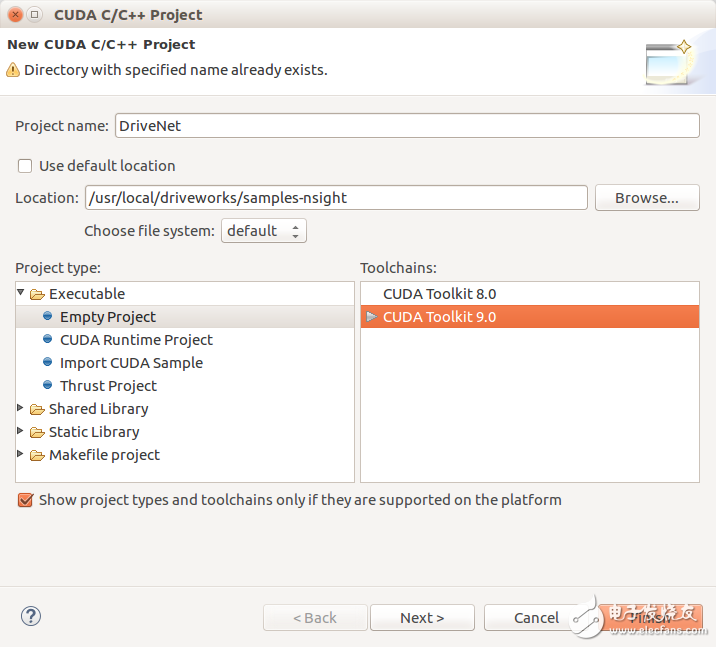Click the Shared Library folder icon
Viewport: 716px width, 647px height.
(x=37, y=410)
